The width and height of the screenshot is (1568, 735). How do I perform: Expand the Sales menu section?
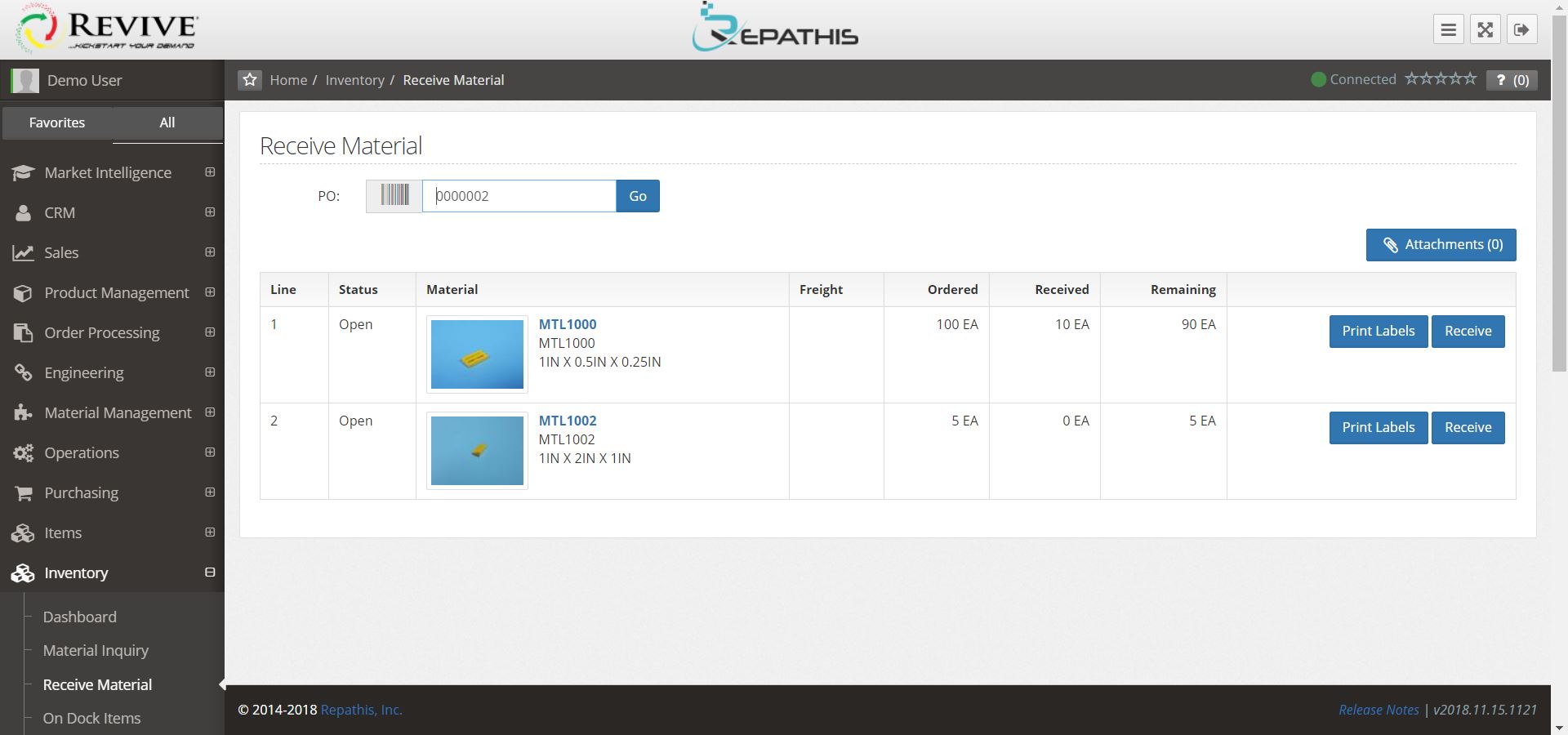tap(210, 252)
